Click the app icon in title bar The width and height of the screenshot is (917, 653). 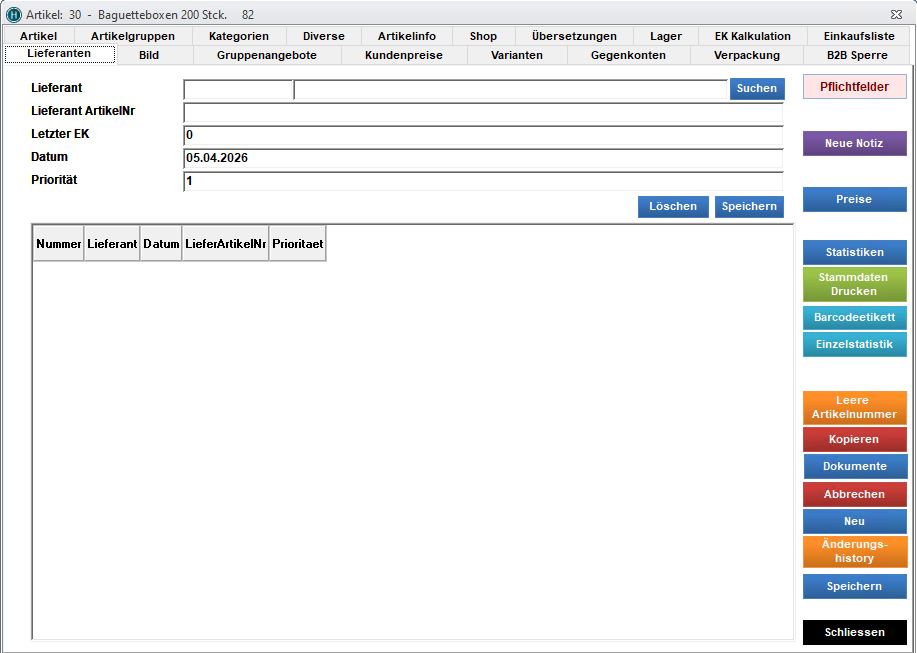(x=14, y=15)
